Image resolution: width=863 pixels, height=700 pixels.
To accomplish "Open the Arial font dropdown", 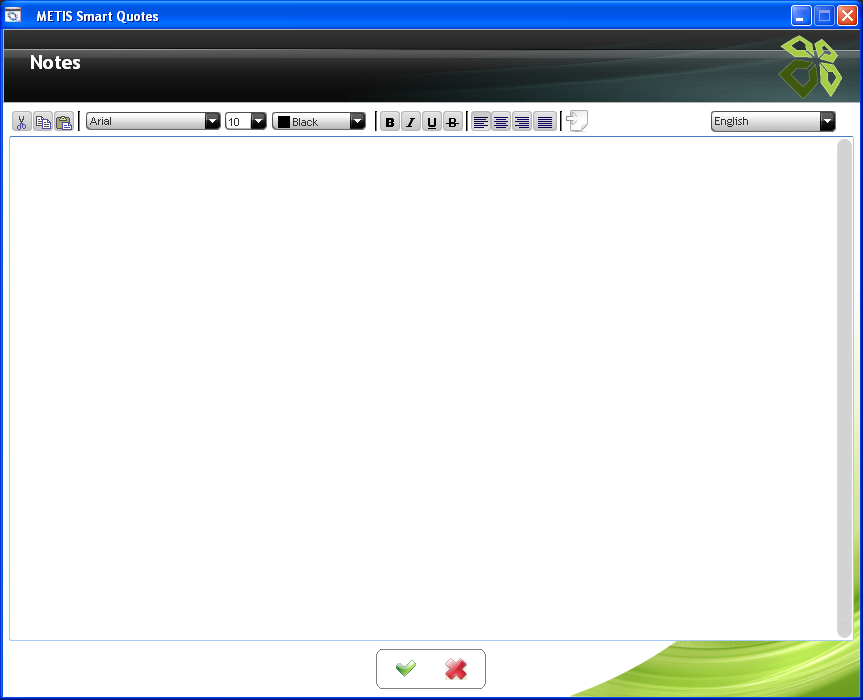I will coord(153,121).
